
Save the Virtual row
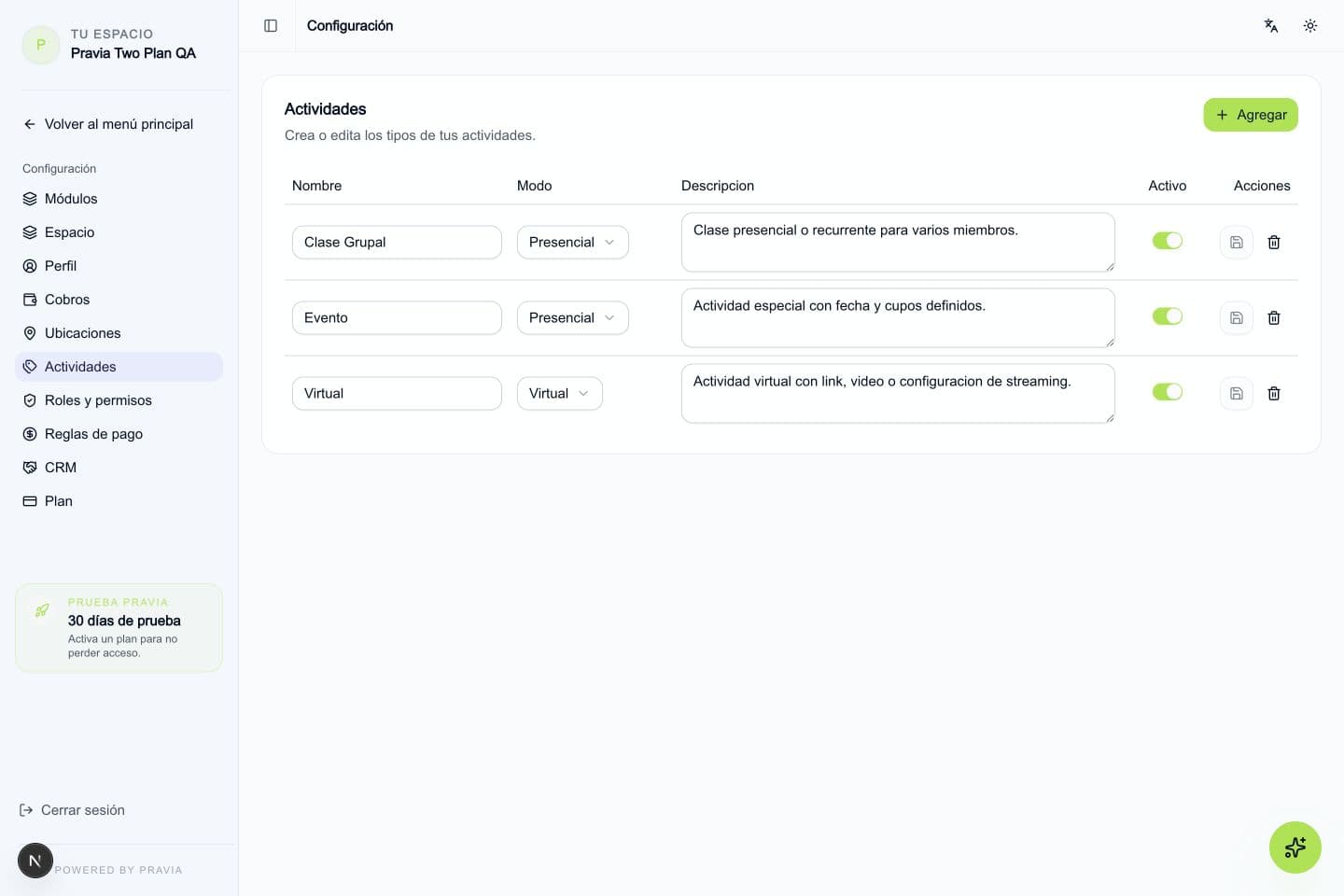[1236, 394]
